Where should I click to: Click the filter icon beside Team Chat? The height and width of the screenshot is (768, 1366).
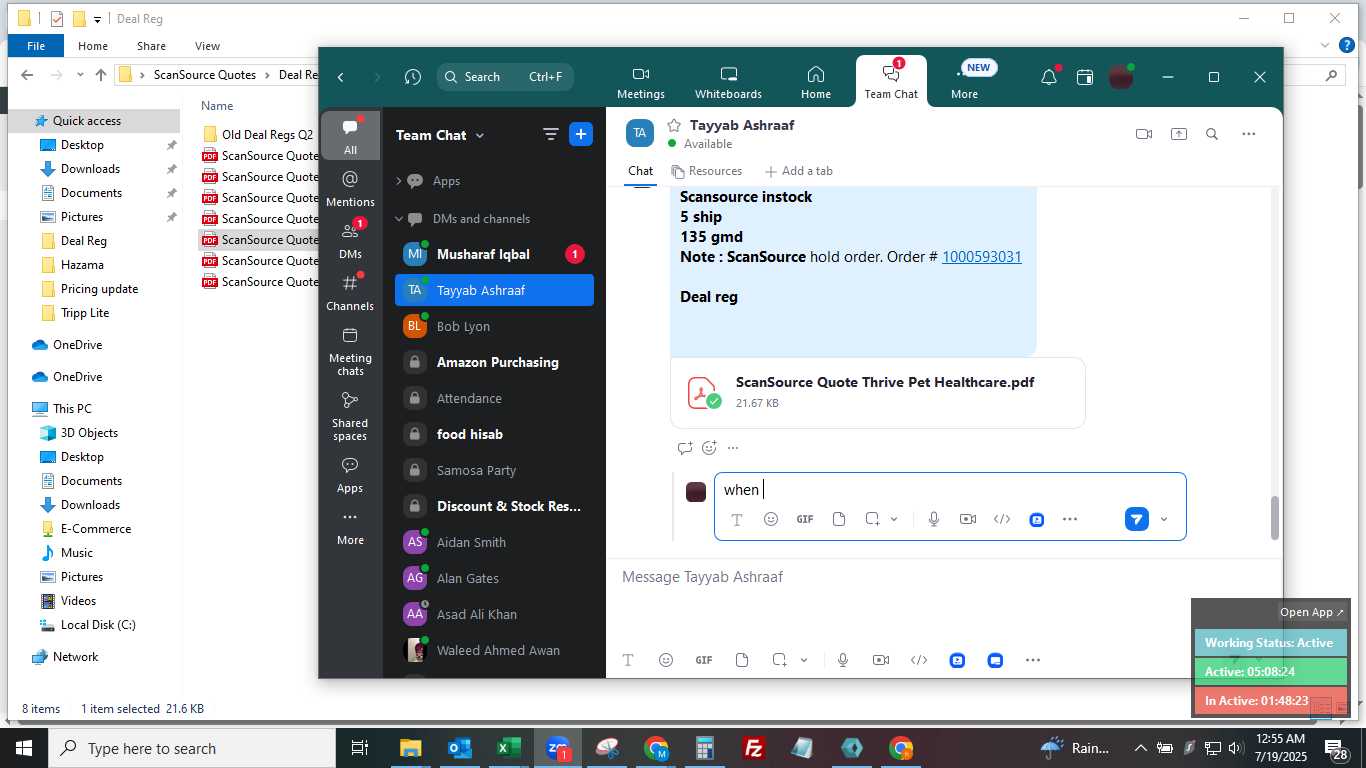click(x=550, y=134)
